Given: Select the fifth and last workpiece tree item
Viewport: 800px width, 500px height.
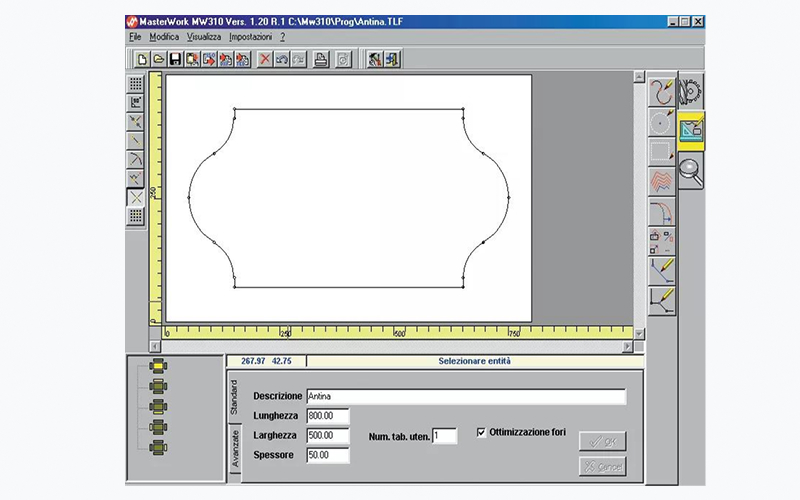Looking at the screenshot, I should click(x=158, y=447).
